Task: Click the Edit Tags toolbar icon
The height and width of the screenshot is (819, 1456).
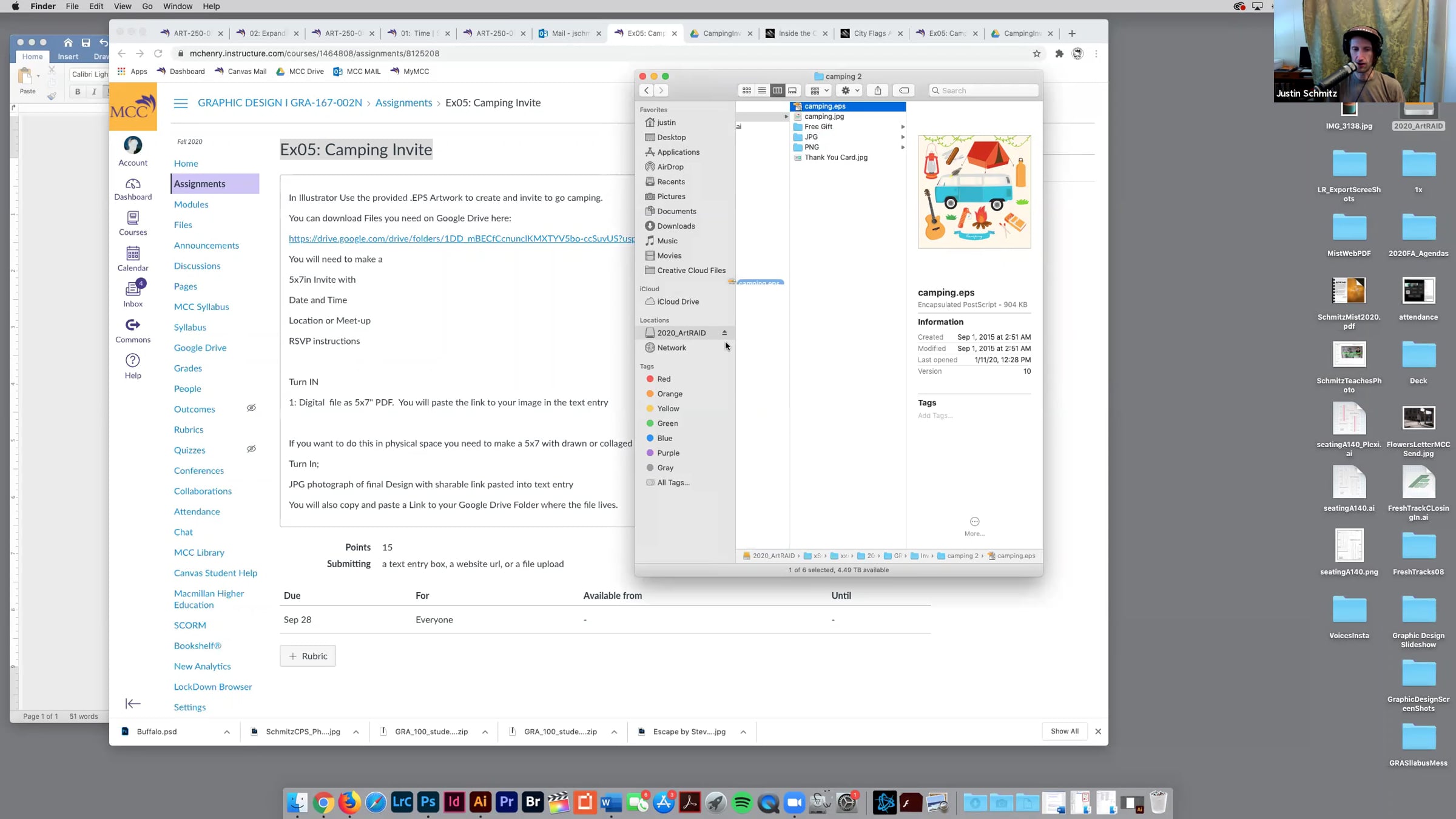Action: pyautogui.click(x=904, y=90)
